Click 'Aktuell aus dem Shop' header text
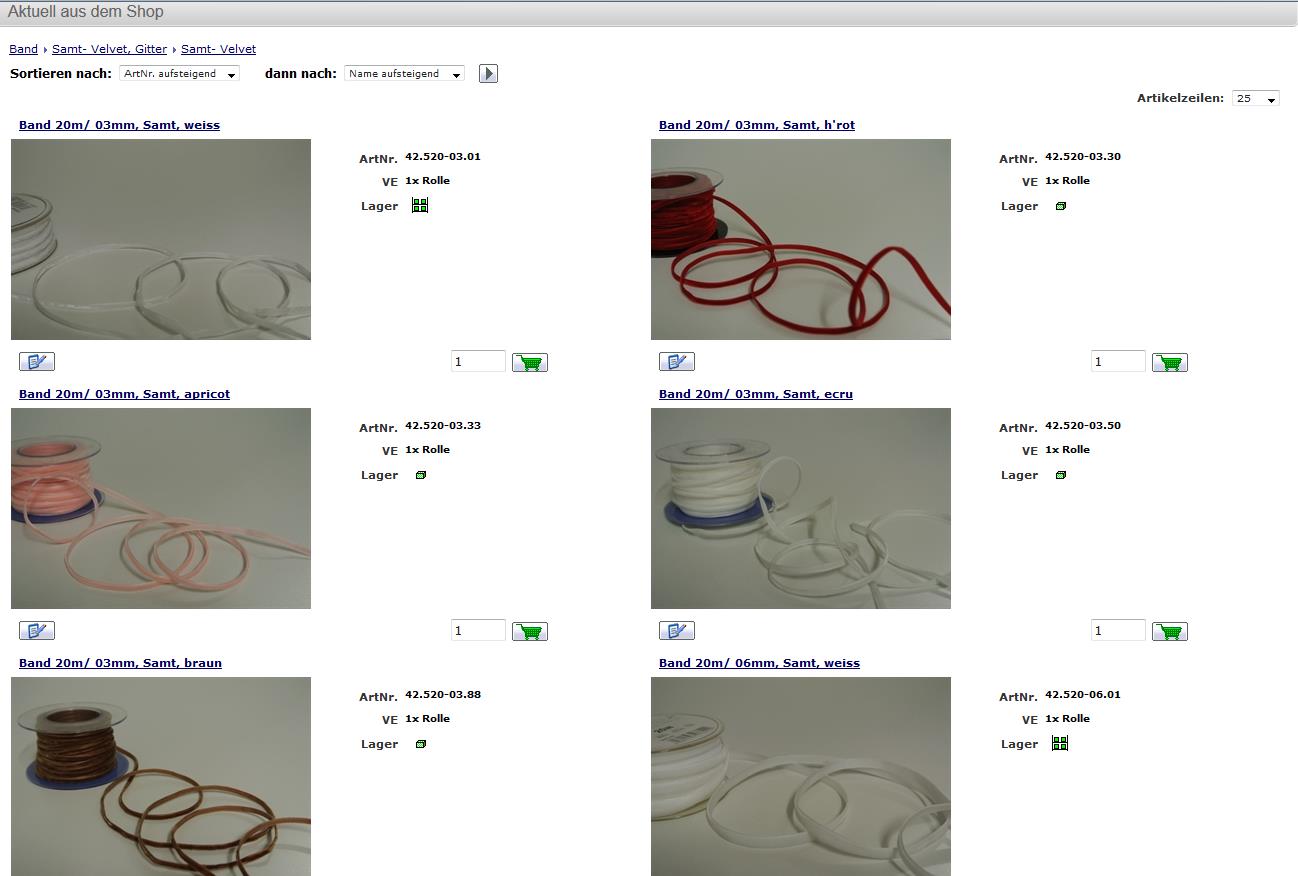 86,12
